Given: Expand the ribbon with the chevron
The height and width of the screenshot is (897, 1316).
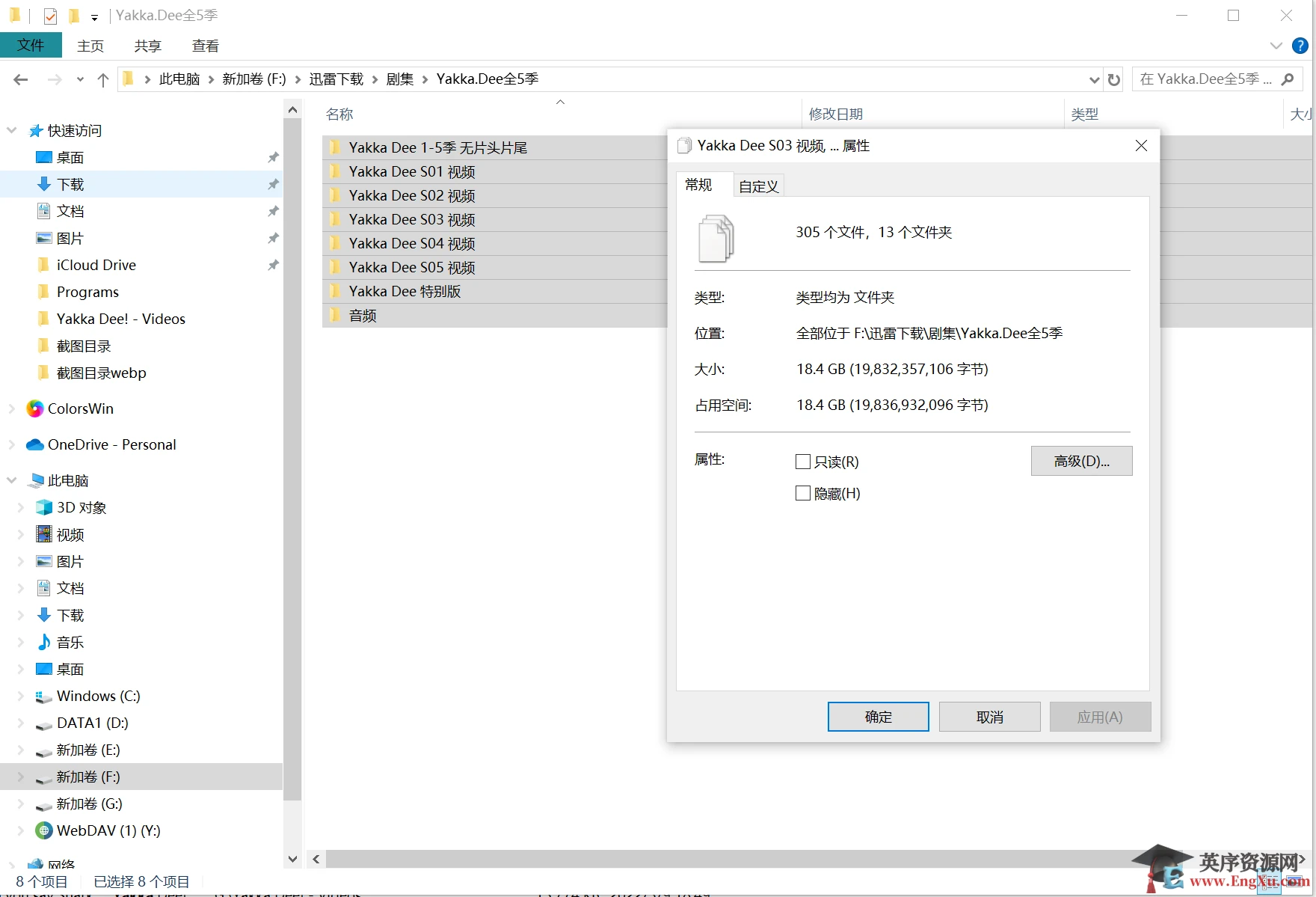Looking at the screenshot, I should tap(1276, 46).
